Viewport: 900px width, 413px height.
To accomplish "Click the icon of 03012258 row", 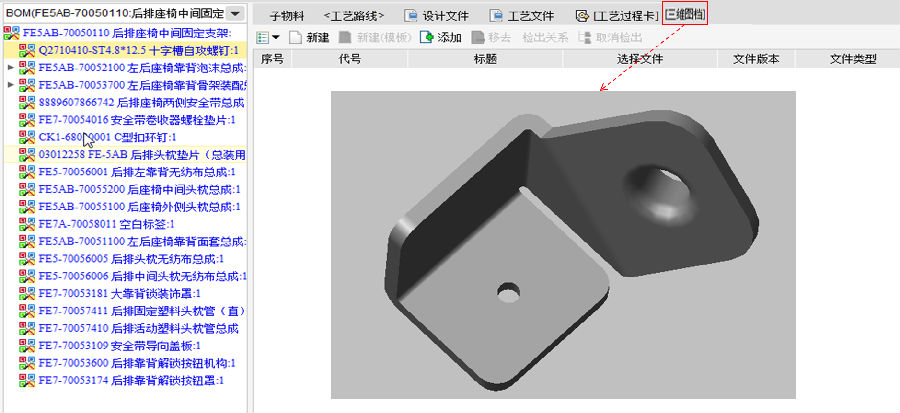I will point(27,154).
